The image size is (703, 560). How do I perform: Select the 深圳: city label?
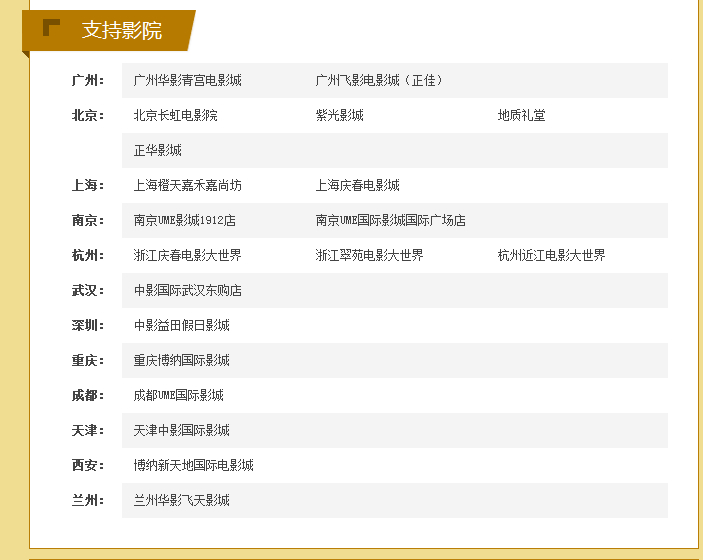point(88,326)
